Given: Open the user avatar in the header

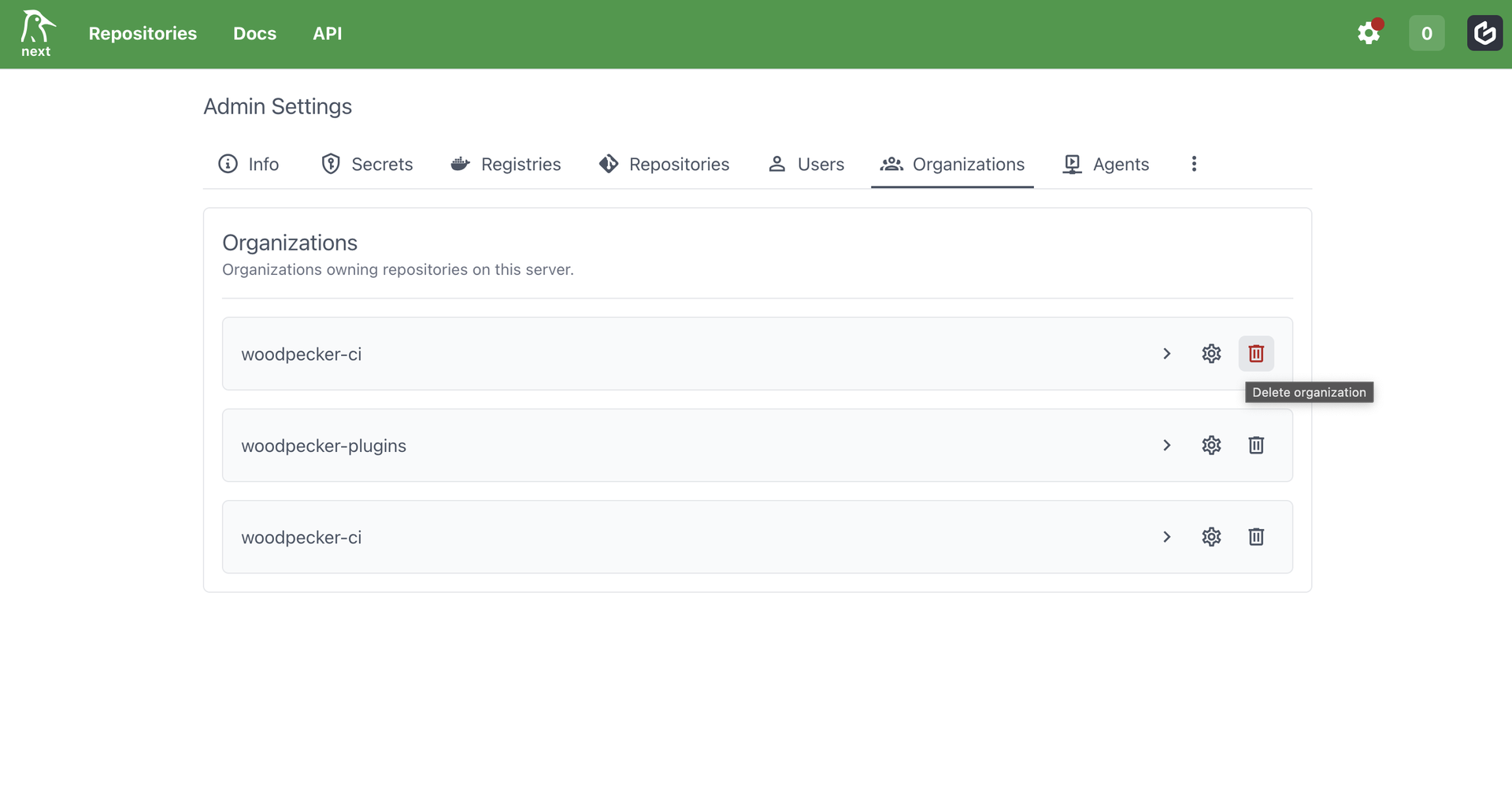Looking at the screenshot, I should coord(1484,33).
